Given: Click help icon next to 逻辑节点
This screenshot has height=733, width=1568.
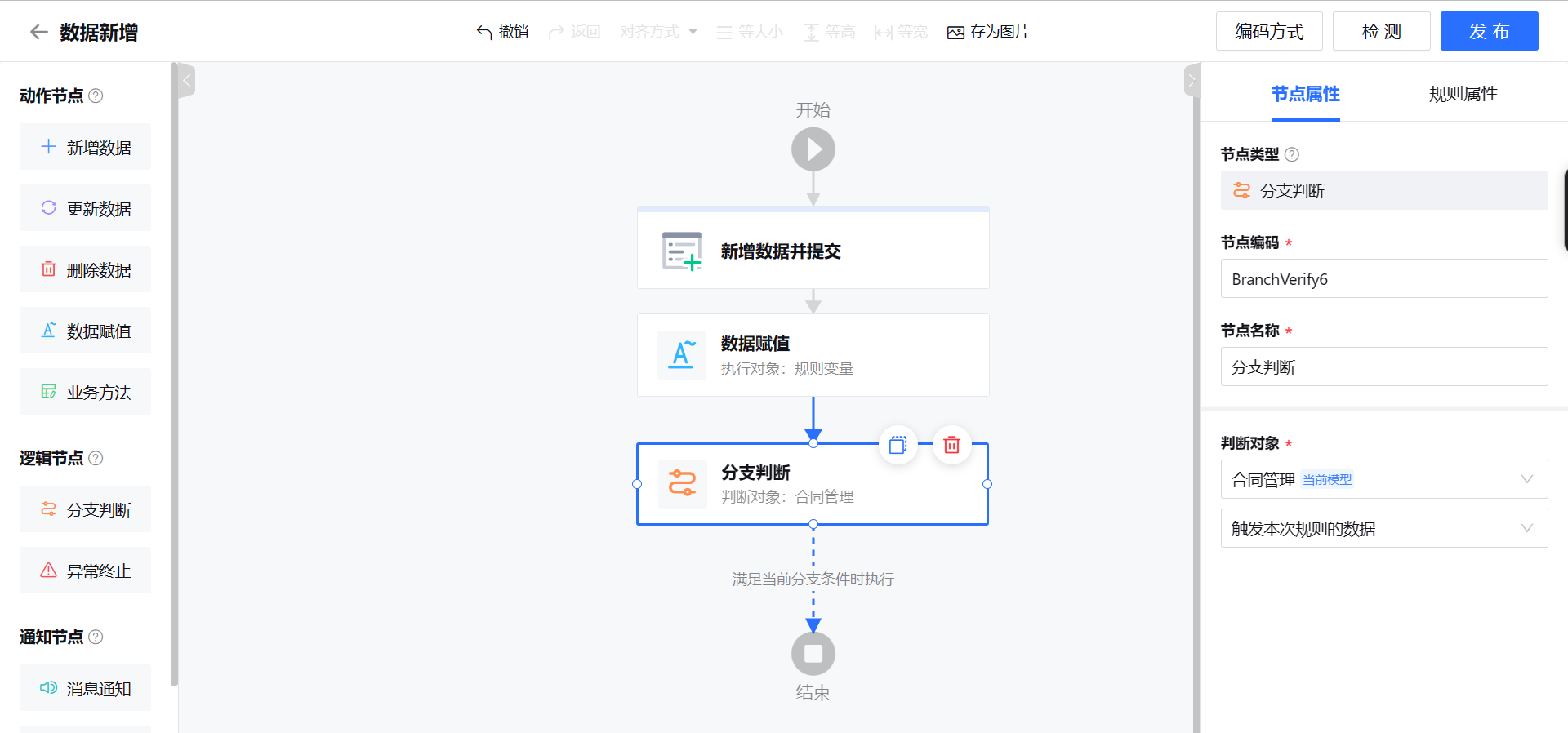Looking at the screenshot, I should [x=96, y=458].
